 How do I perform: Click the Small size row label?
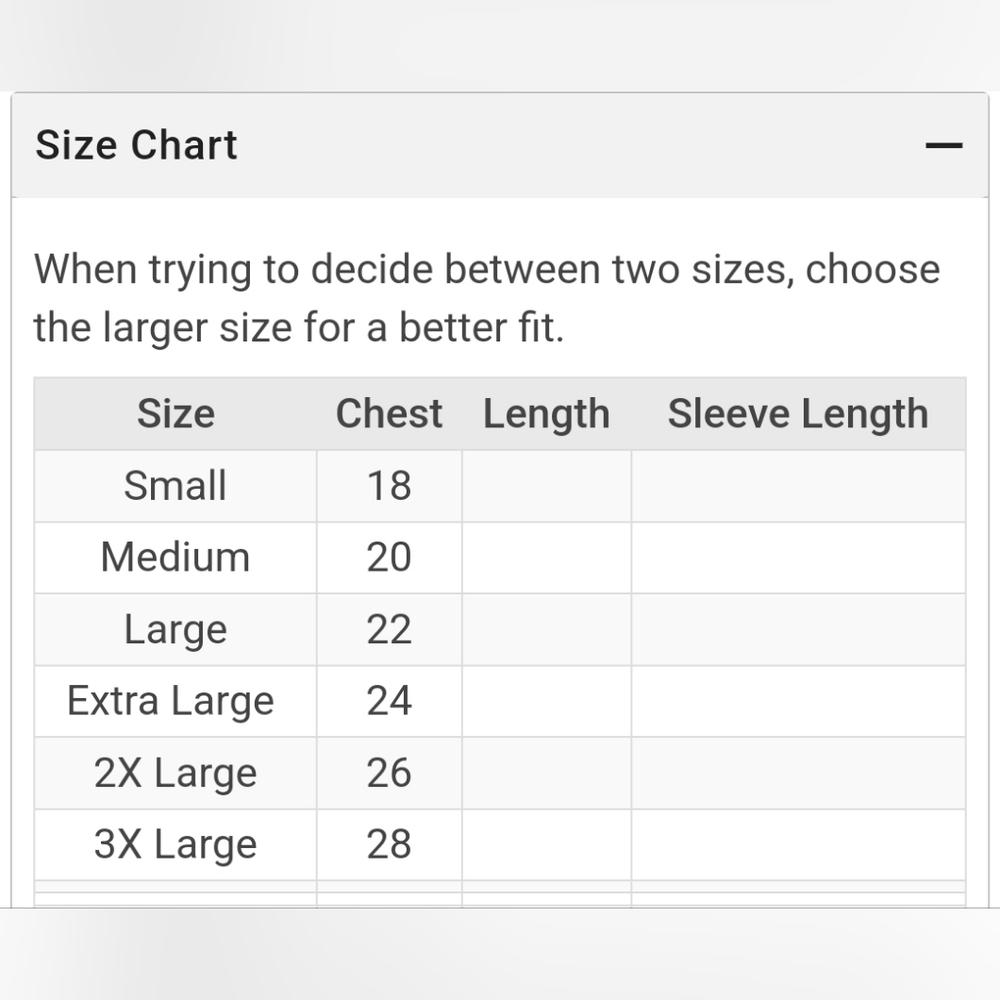pyautogui.click(x=175, y=485)
